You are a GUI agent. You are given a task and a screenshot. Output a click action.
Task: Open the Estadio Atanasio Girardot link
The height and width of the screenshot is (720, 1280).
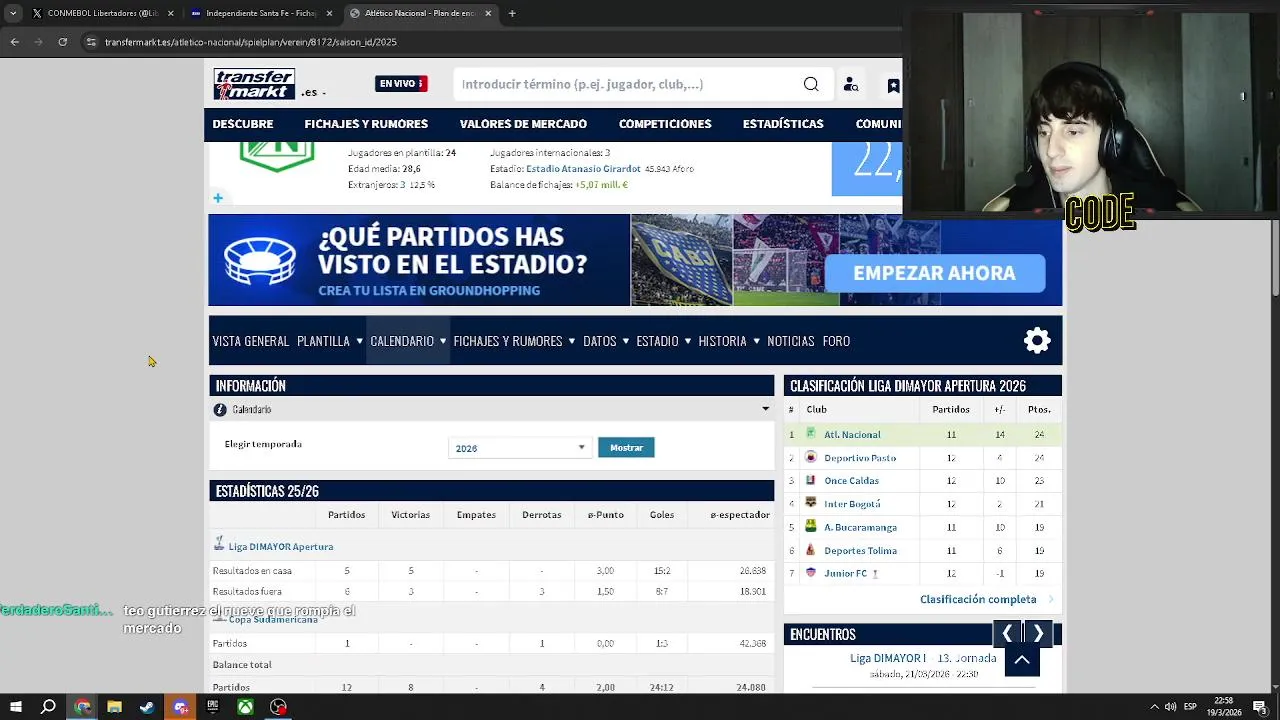(x=583, y=169)
